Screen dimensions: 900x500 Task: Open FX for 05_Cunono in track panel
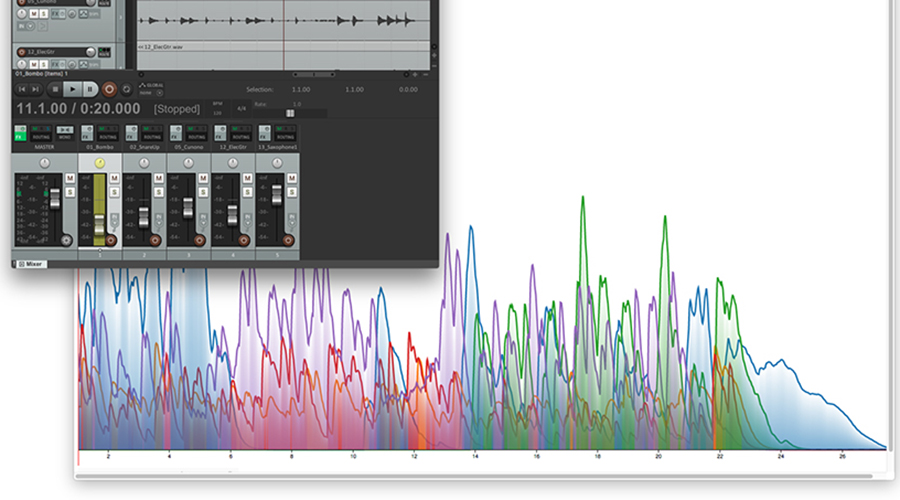coord(56,13)
